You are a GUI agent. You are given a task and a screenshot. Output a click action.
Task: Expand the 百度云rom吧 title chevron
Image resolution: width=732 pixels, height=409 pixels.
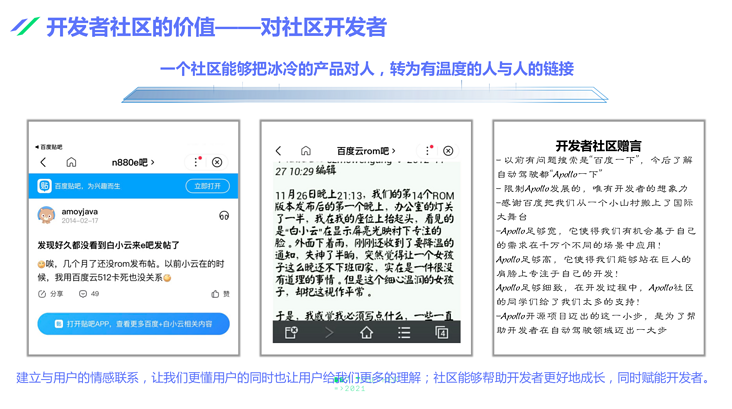(394, 151)
